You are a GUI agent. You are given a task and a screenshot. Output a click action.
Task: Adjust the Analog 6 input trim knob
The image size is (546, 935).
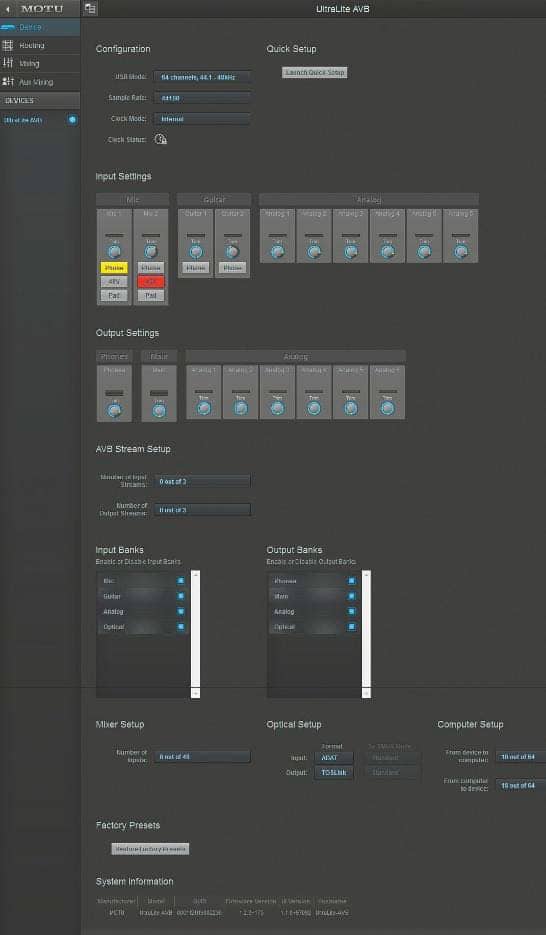(461, 252)
